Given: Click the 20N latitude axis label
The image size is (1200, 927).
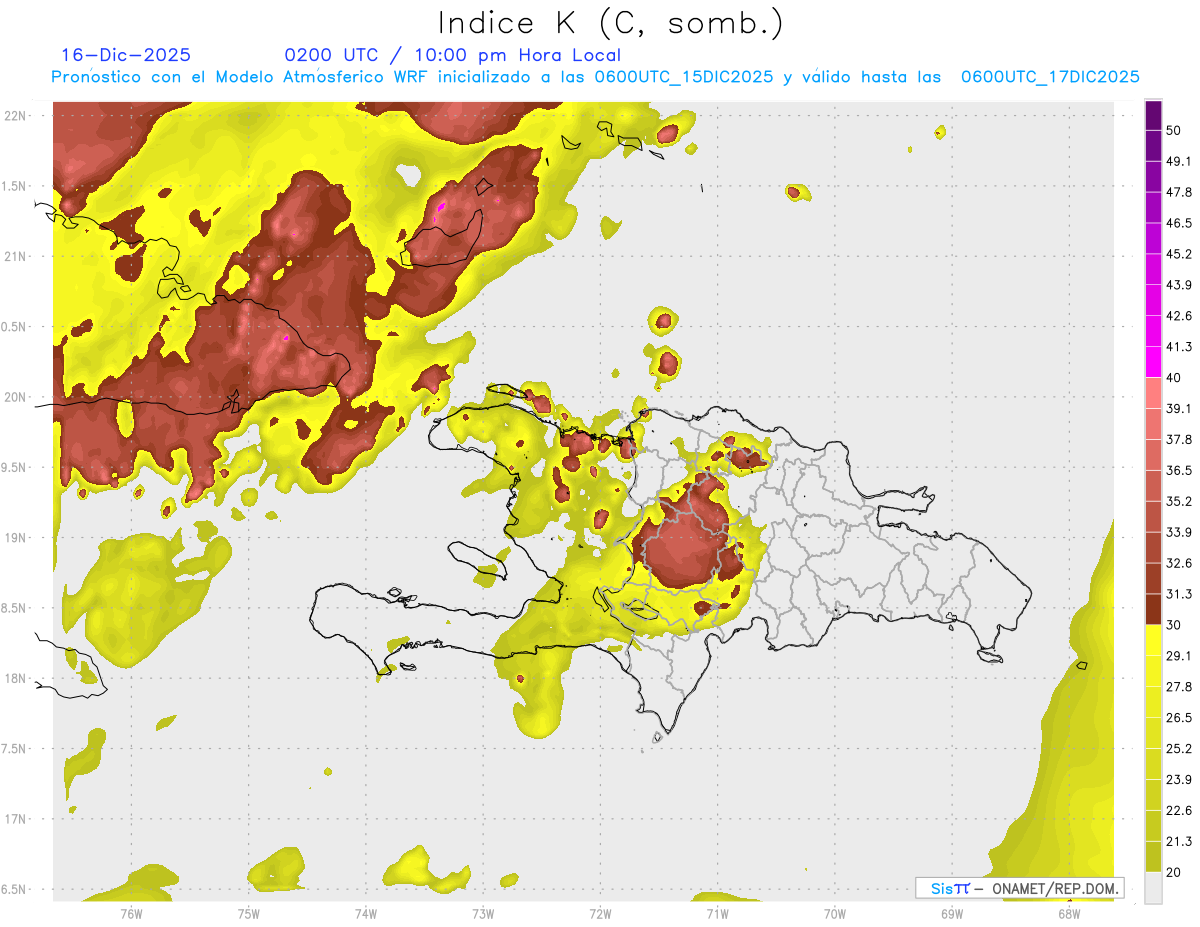Looking at the screenshot, I should point(15,397).
